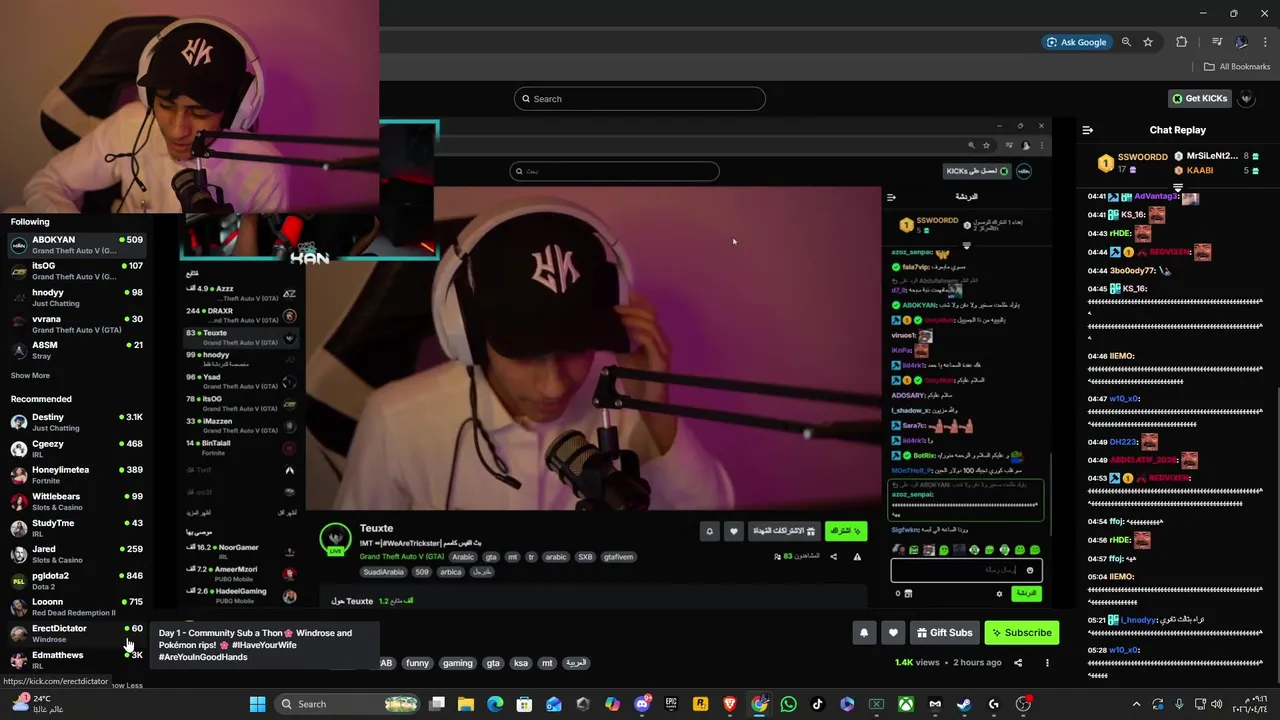
Task: Click the KAABI gifter entry
Action: pyautogui.click(x=1216, y=170)
